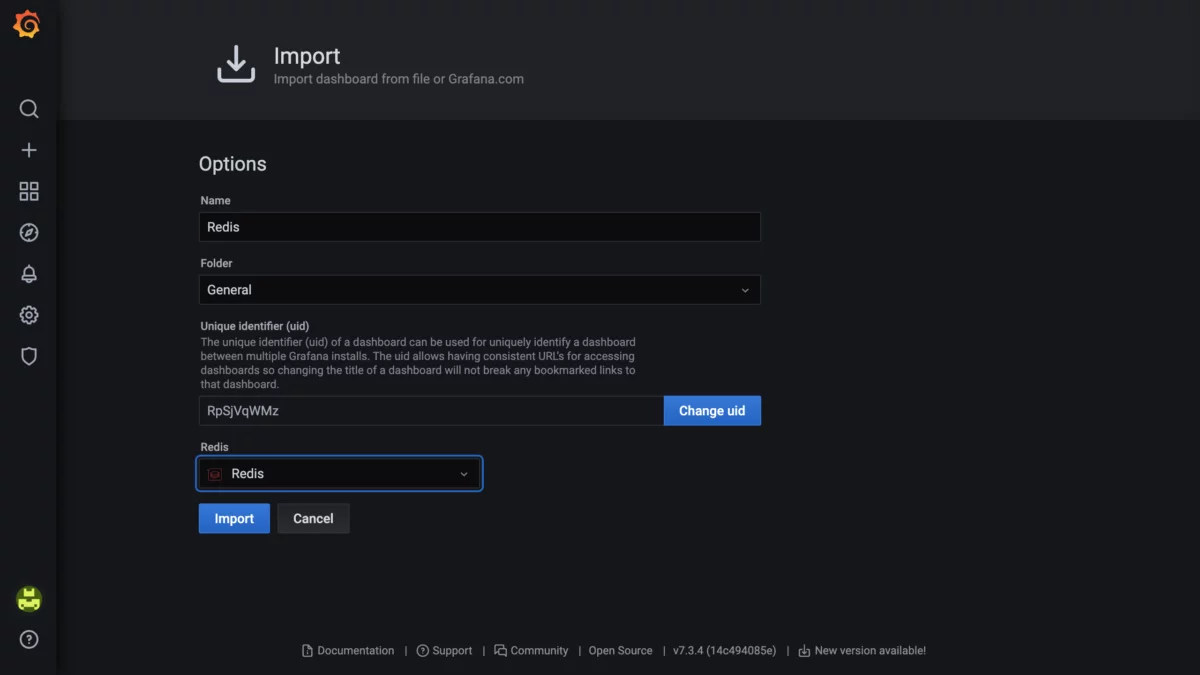
Task: Focus the Name input field
Action: [480, 227]
